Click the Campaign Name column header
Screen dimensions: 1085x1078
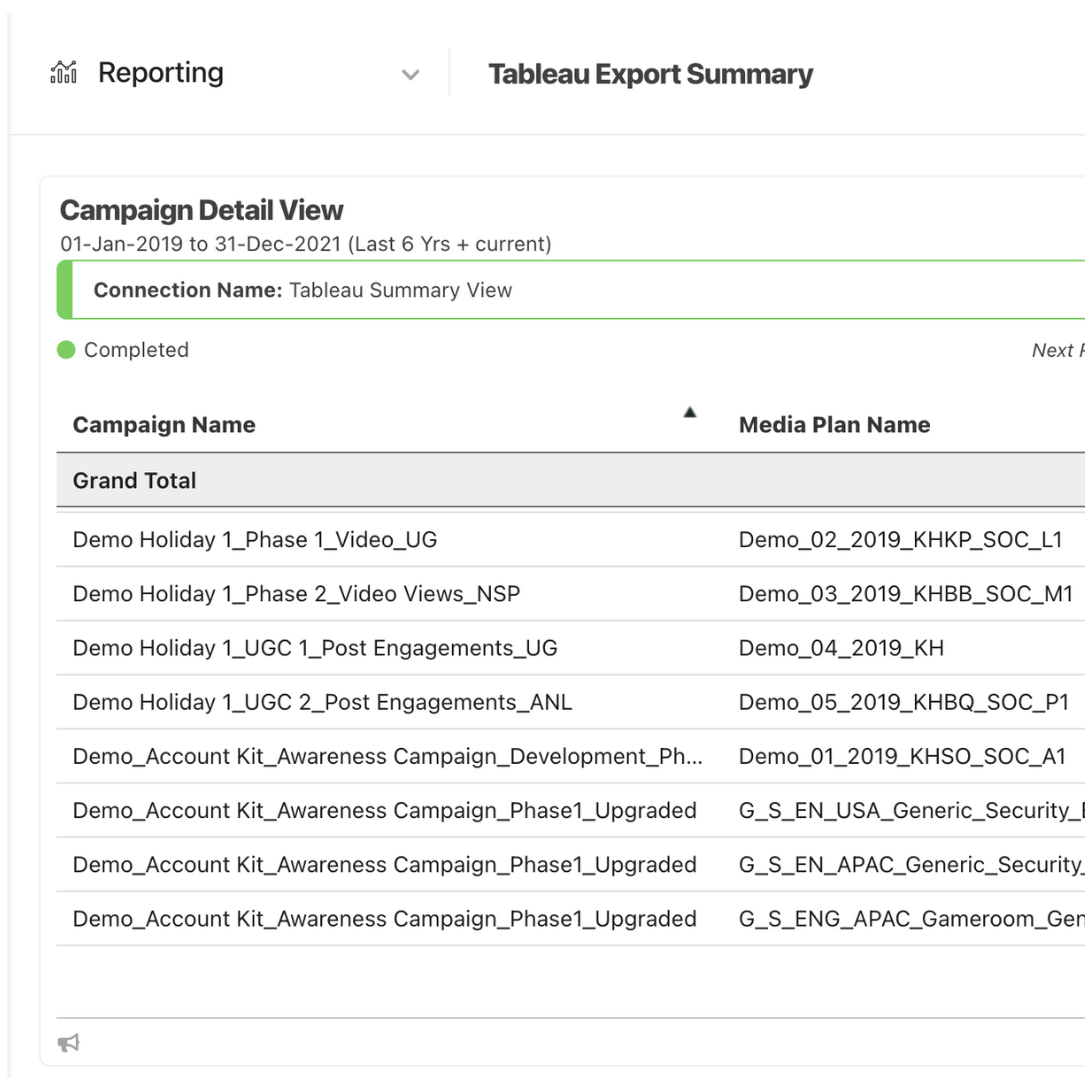[x=164, y=425]
